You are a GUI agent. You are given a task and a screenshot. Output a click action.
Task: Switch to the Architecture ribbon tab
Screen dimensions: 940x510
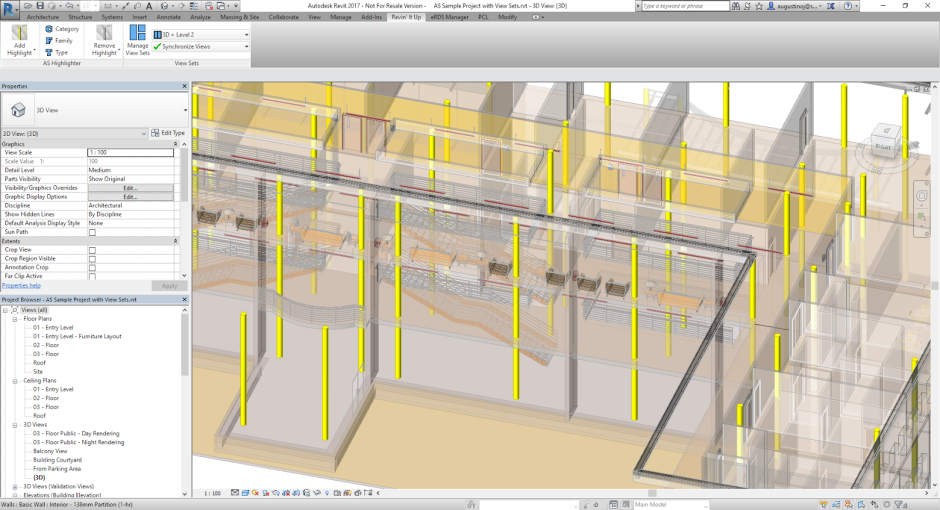[x=42, y=17]
